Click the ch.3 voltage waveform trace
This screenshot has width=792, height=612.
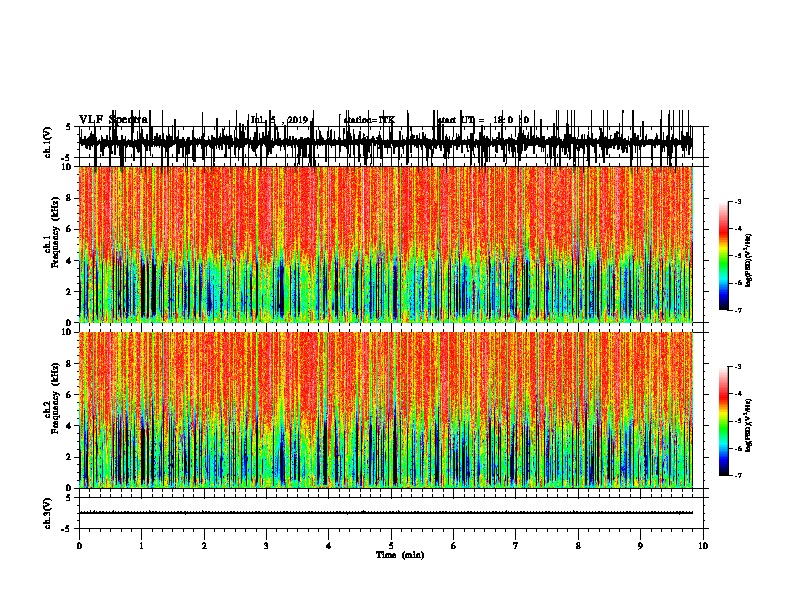click(x=386, y=513)
